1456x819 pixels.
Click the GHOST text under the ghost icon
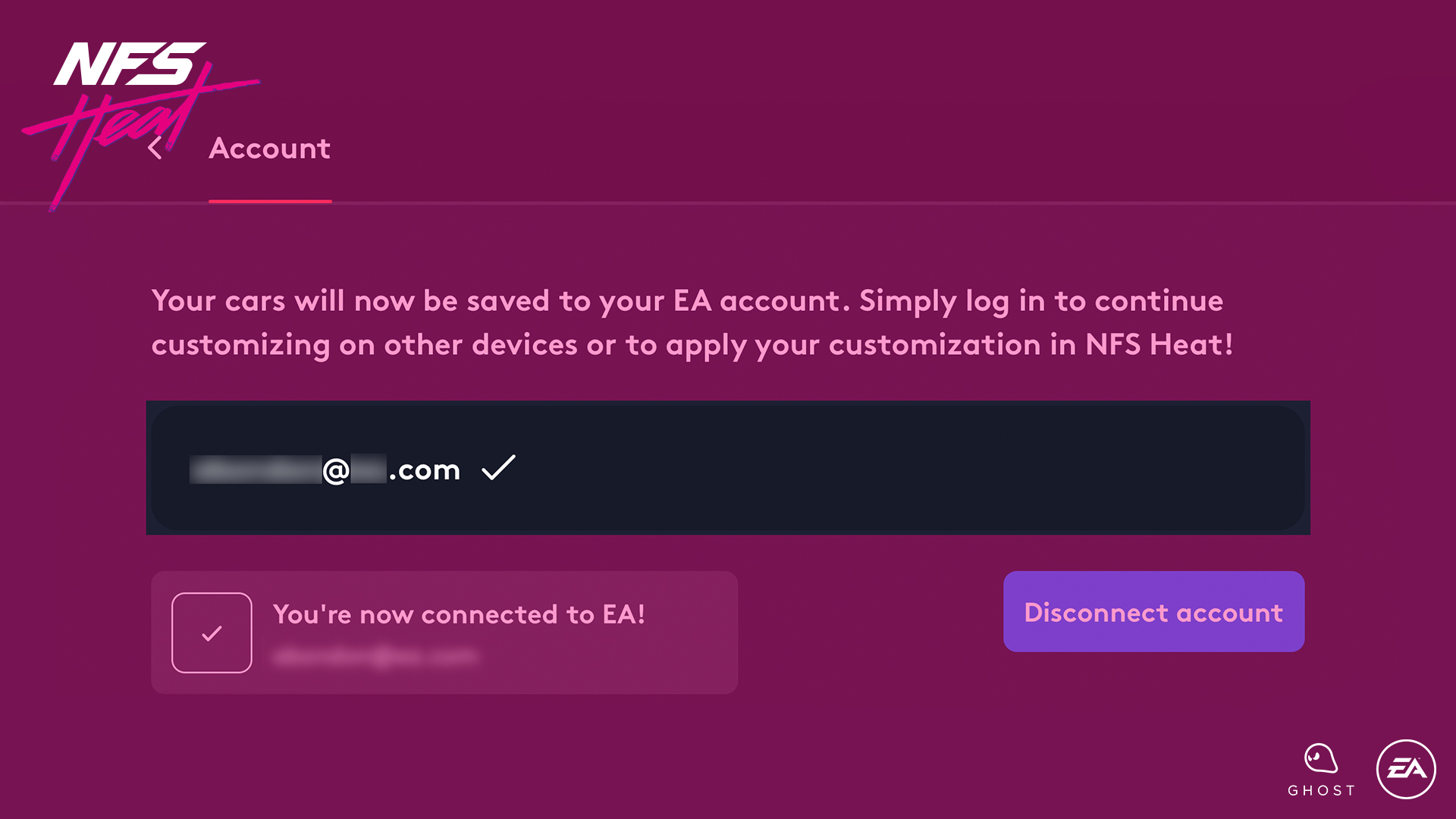pyautogui.click(x=1321, y=790)
